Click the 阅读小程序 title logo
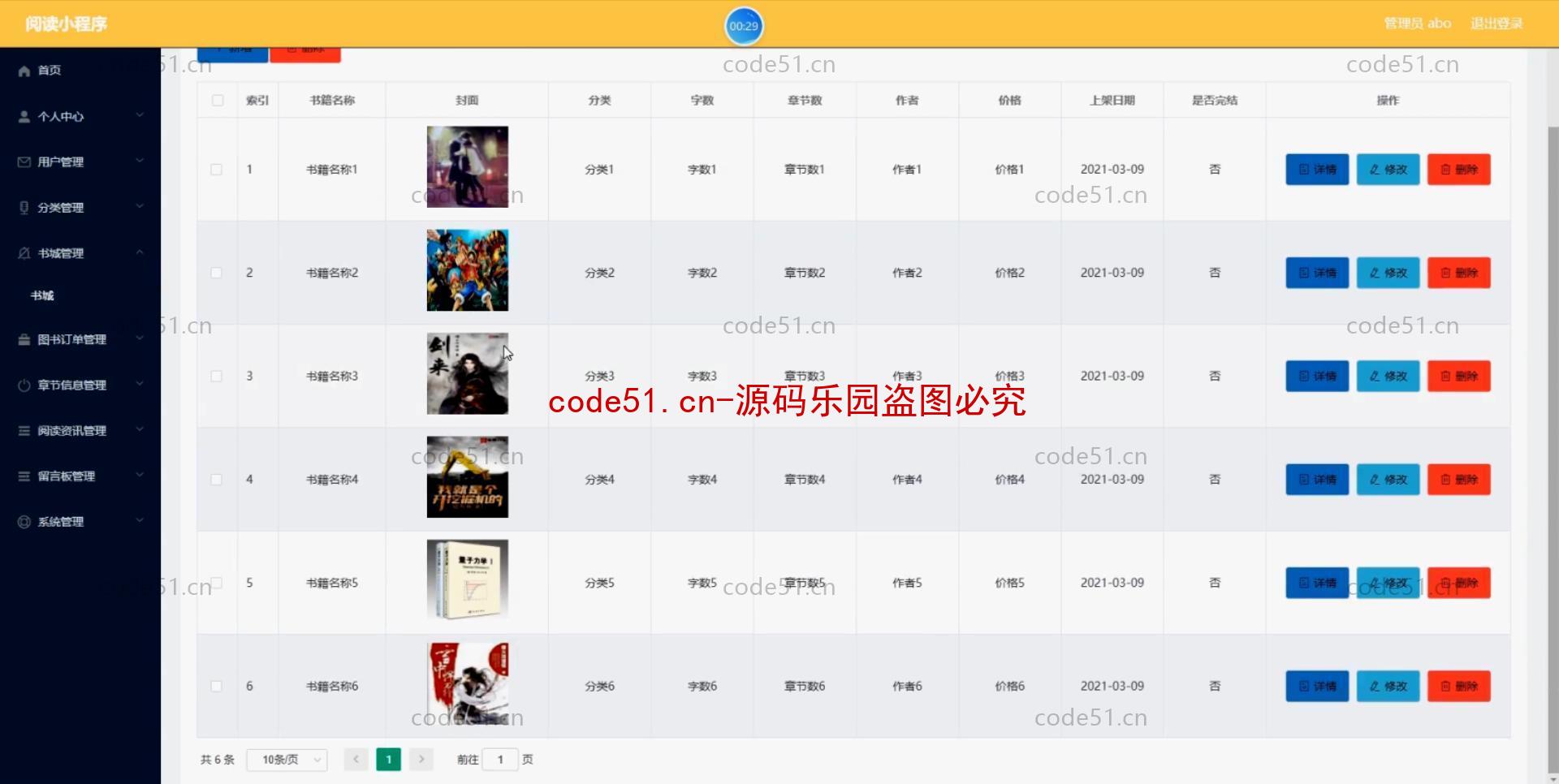The width and height of the screenshot is (1559, 784). (x=66, y=24)
